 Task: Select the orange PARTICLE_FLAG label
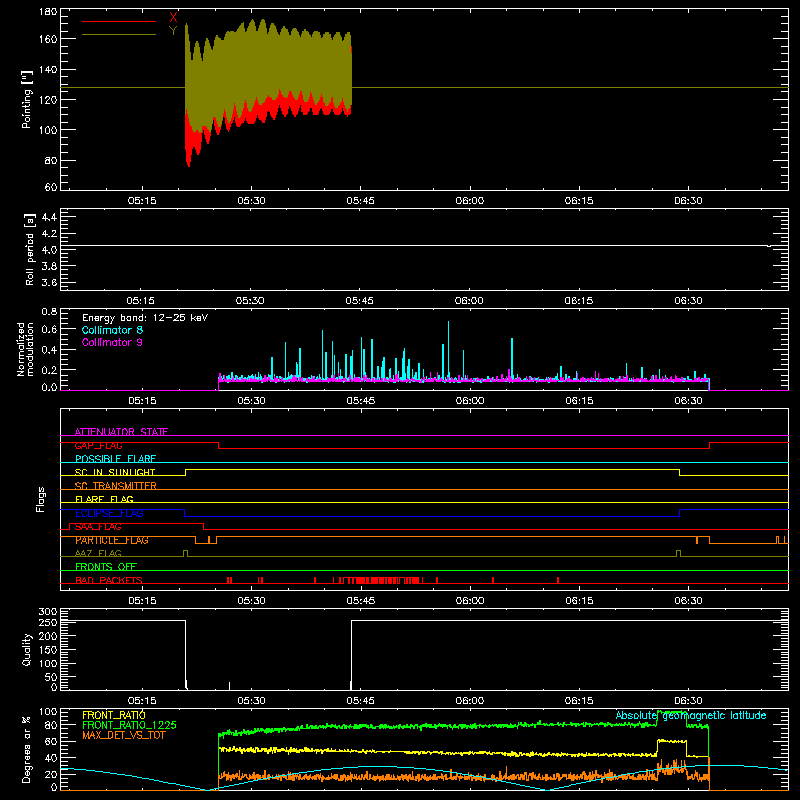point(112,540)
